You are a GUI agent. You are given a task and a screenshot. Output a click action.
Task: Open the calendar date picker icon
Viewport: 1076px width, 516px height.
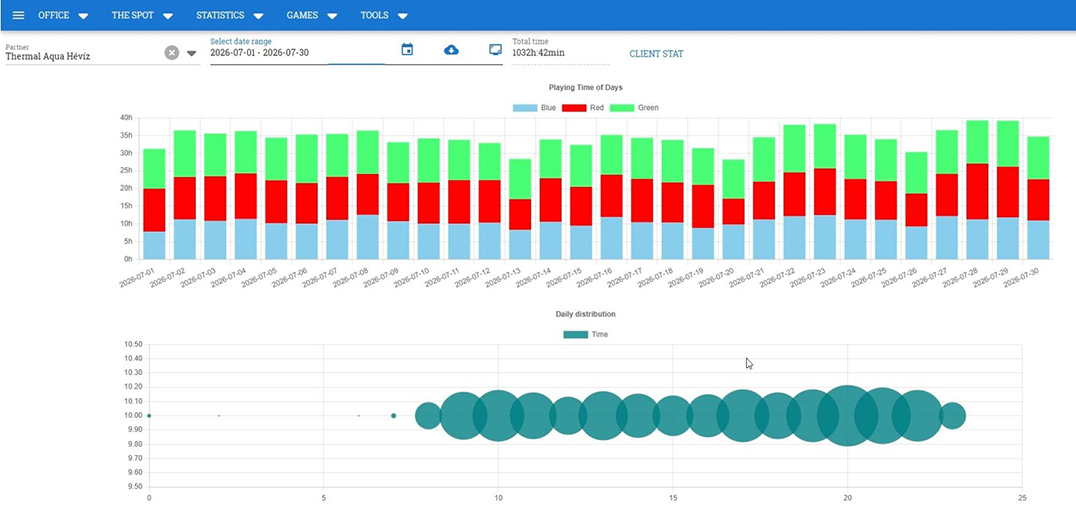coord(407,49)
